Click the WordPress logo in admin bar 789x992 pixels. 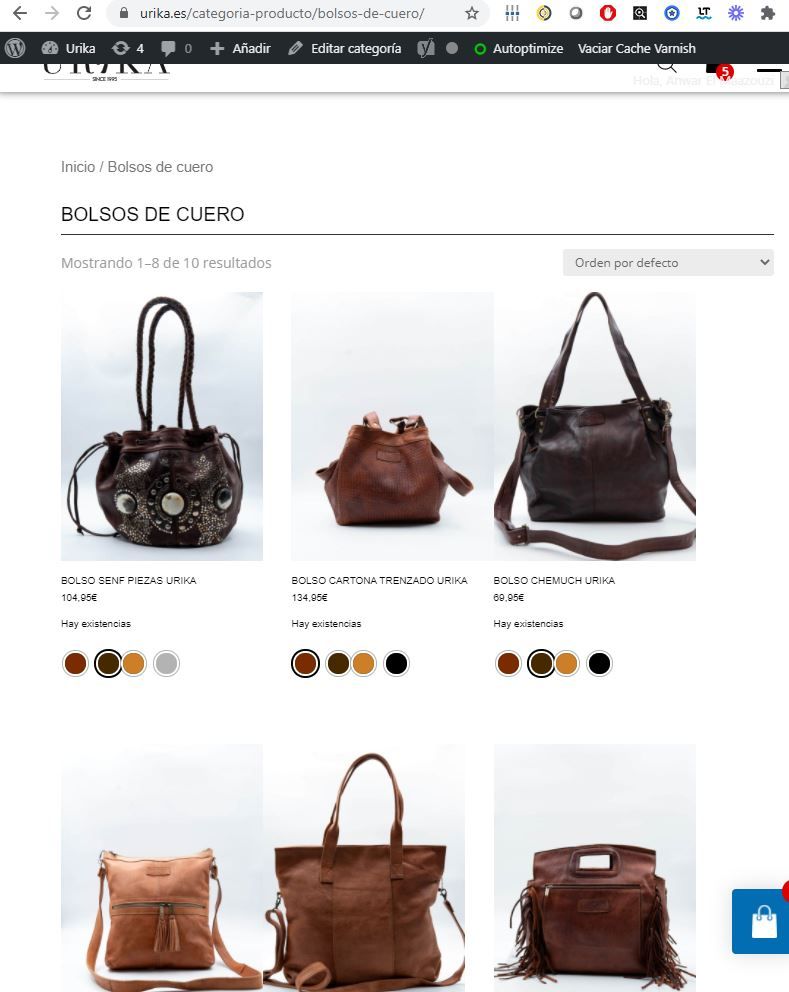[x=15, y=48]
